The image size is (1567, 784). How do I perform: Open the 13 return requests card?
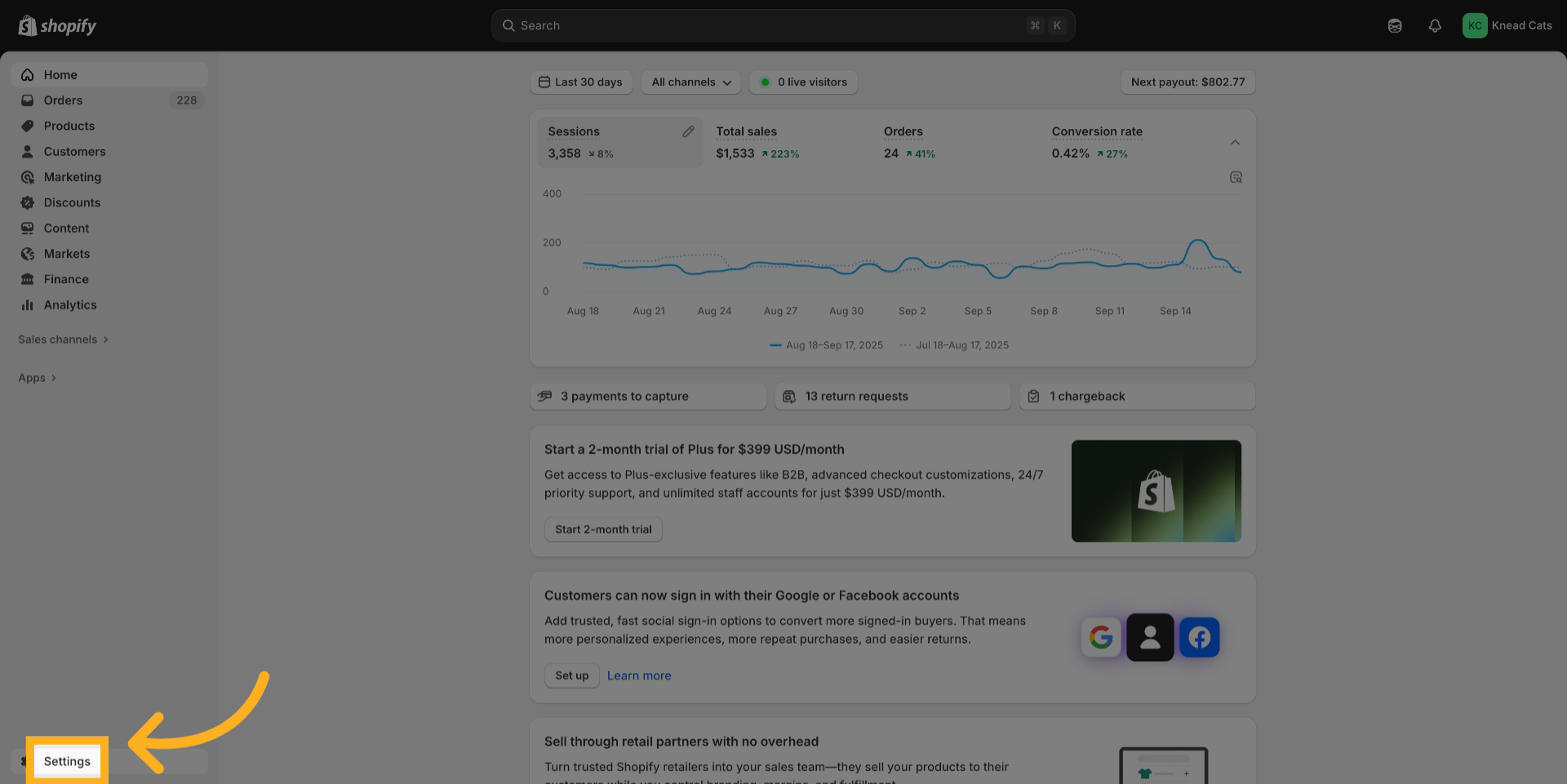(x=892, y=396)
